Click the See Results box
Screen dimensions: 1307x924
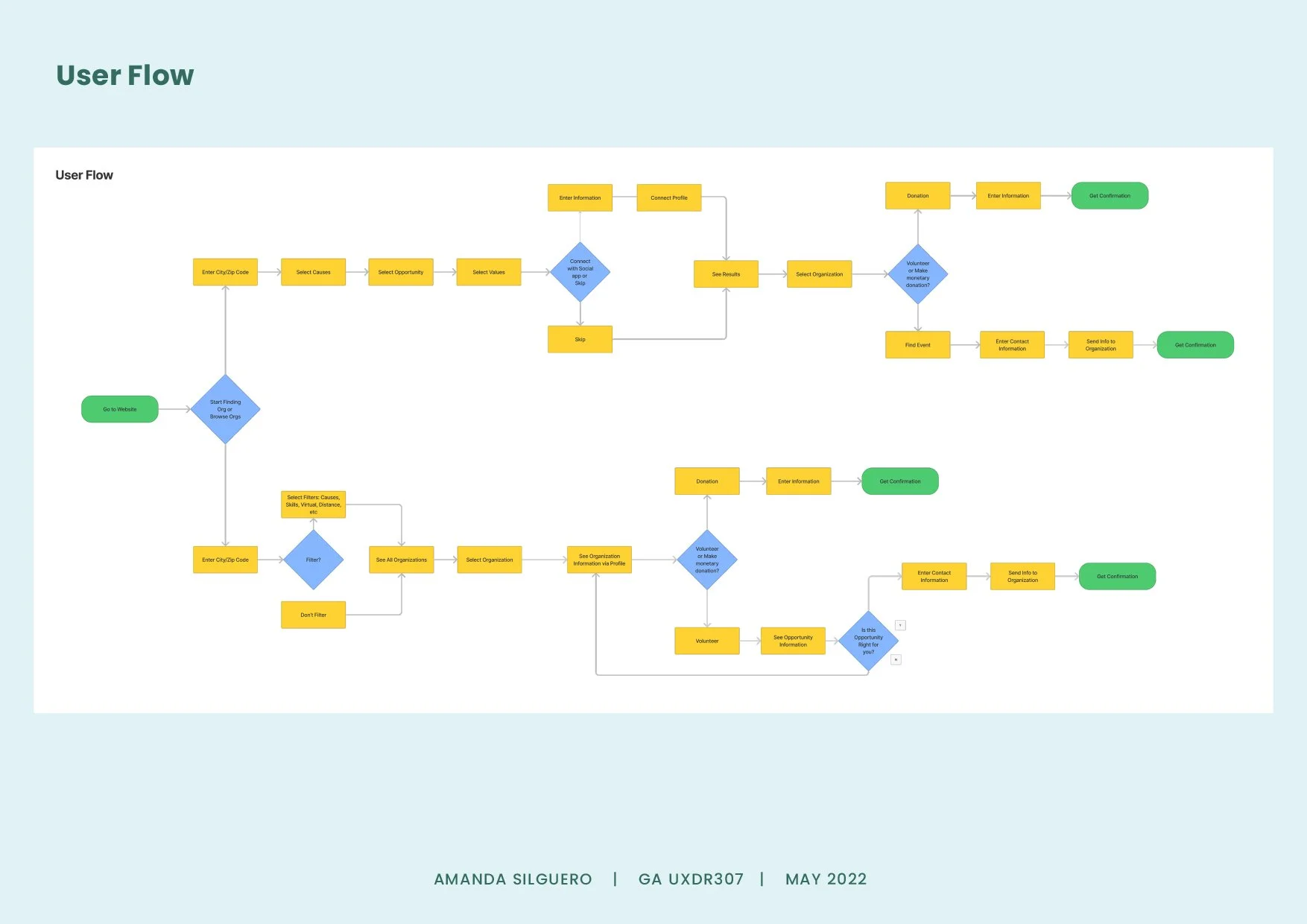(726, 274)
